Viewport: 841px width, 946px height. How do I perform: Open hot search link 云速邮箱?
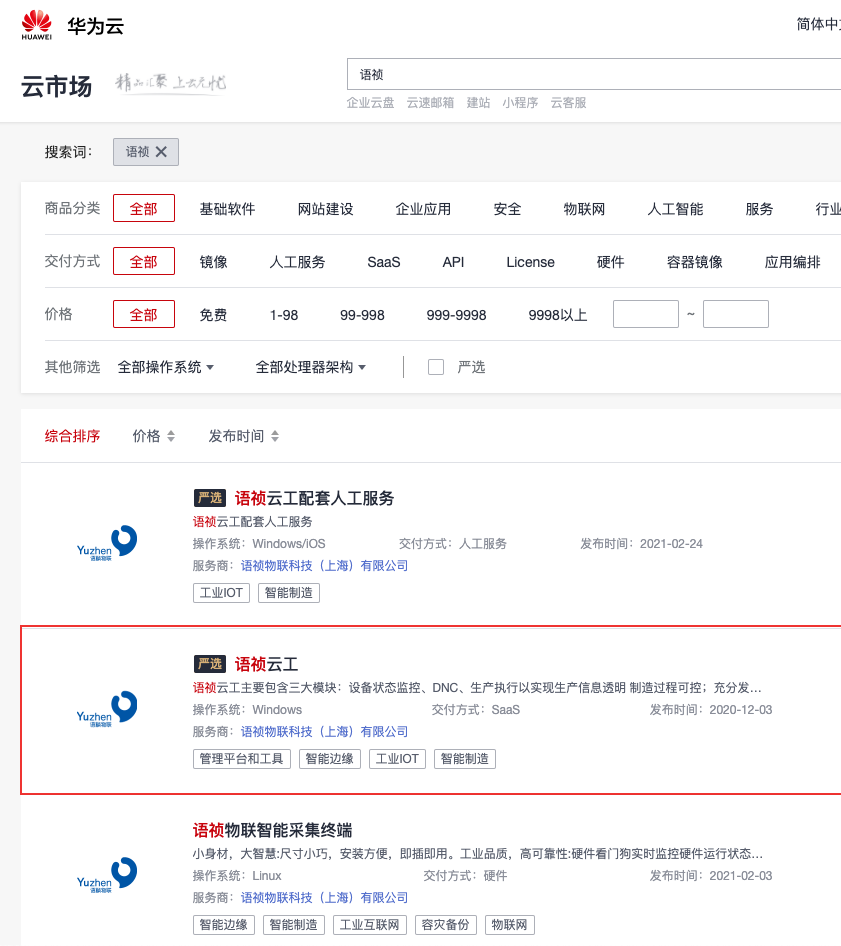[430, 103]
